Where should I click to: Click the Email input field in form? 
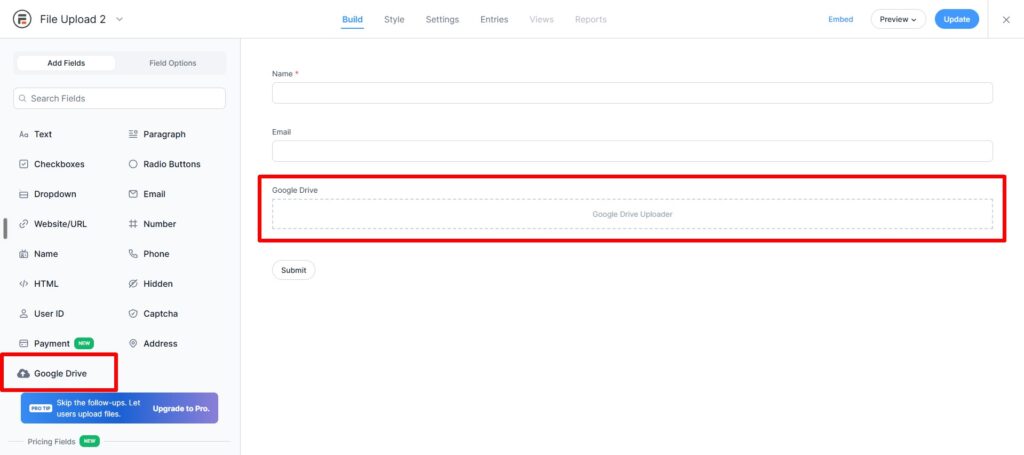coord(632,151)
